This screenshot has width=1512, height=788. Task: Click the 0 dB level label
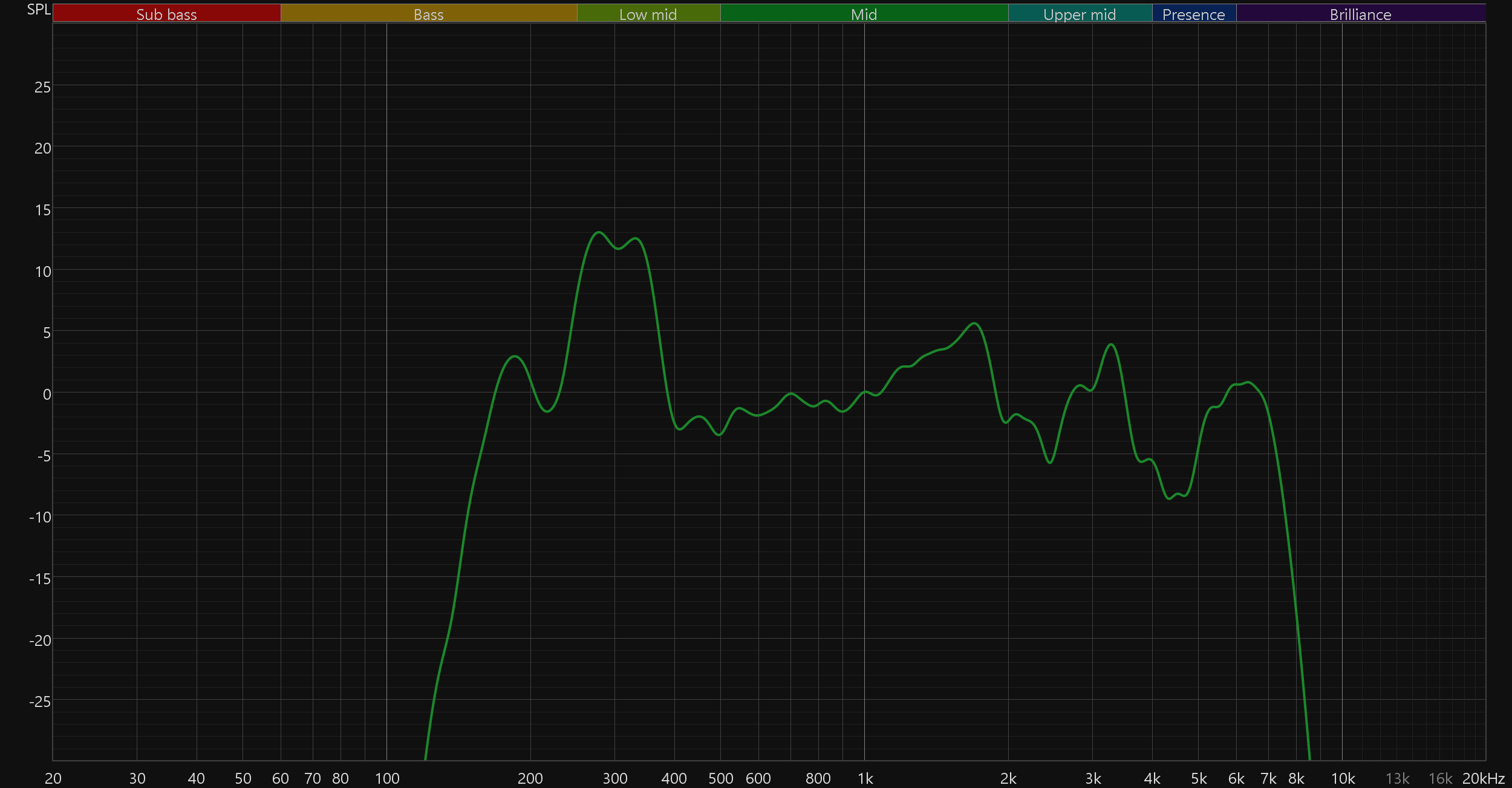click(x=47, y=394)
